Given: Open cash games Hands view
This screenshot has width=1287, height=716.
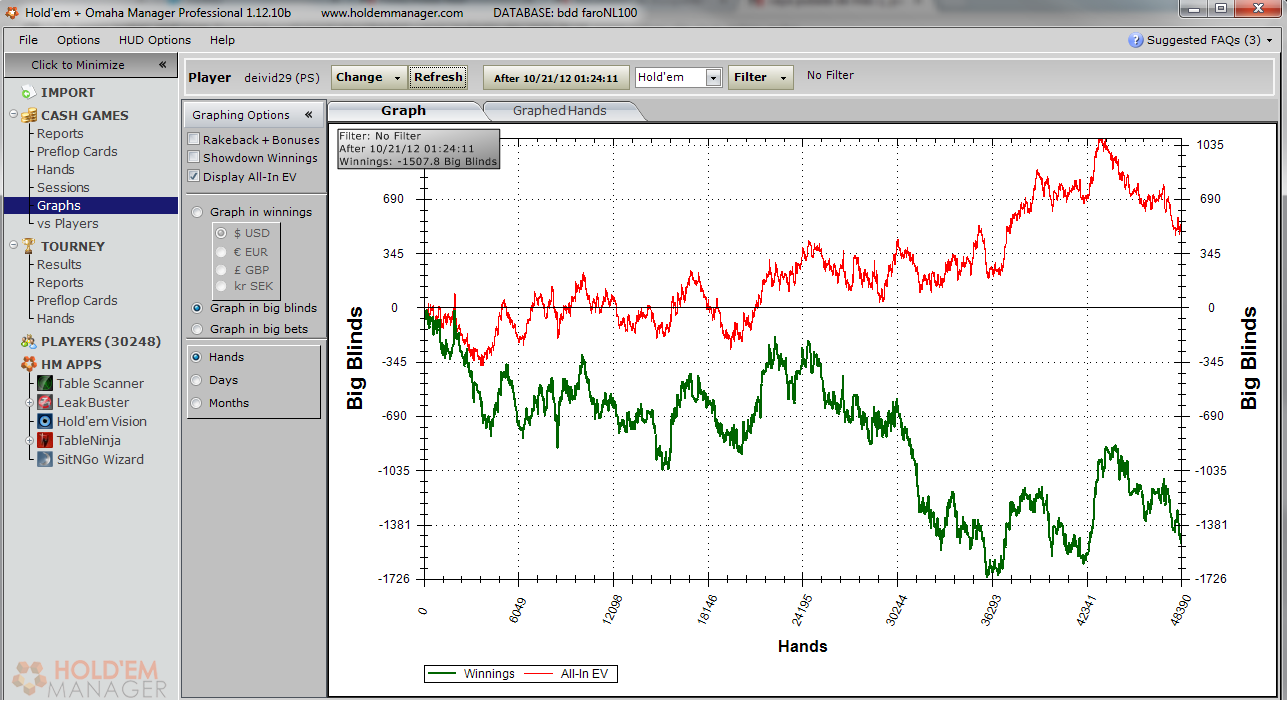Looking at the screenshot, I should (x=56, y=169).
